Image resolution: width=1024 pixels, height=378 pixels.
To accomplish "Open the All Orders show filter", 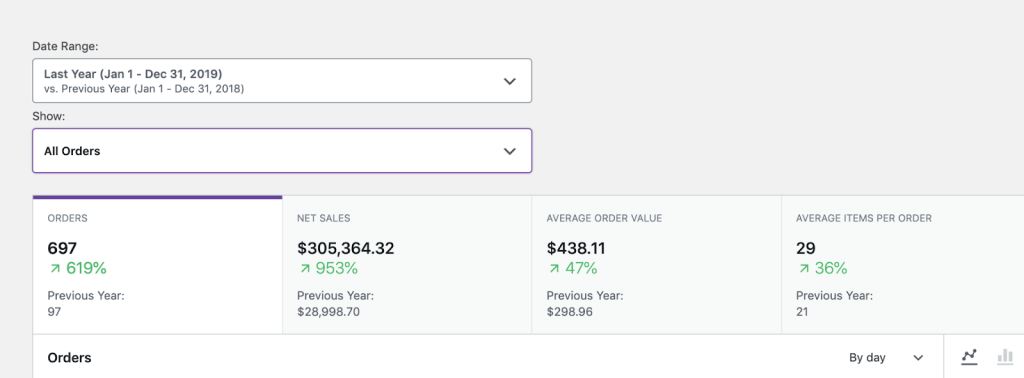I will tap(282, 151).
